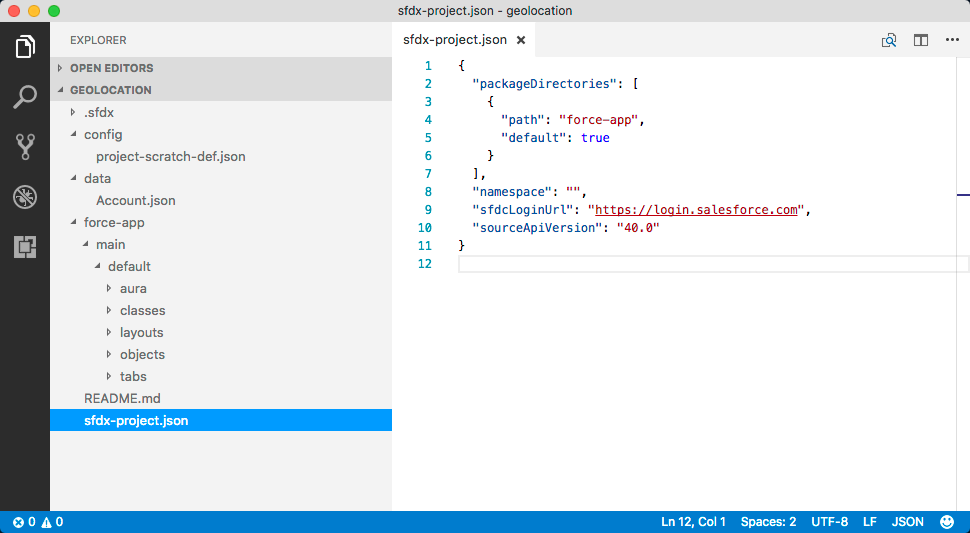The height and width of the screenshot is (533, 970).
Task: Open the Explorer view in activity bar
Action: 25,47
